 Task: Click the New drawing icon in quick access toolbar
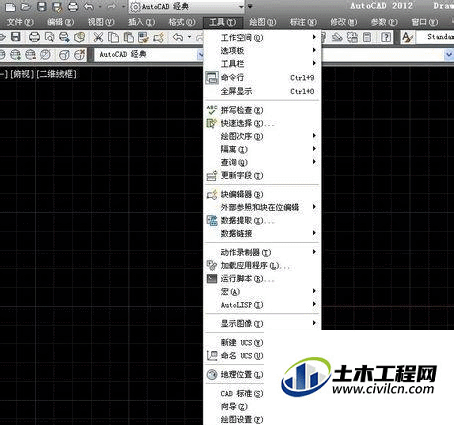[10, 6]
